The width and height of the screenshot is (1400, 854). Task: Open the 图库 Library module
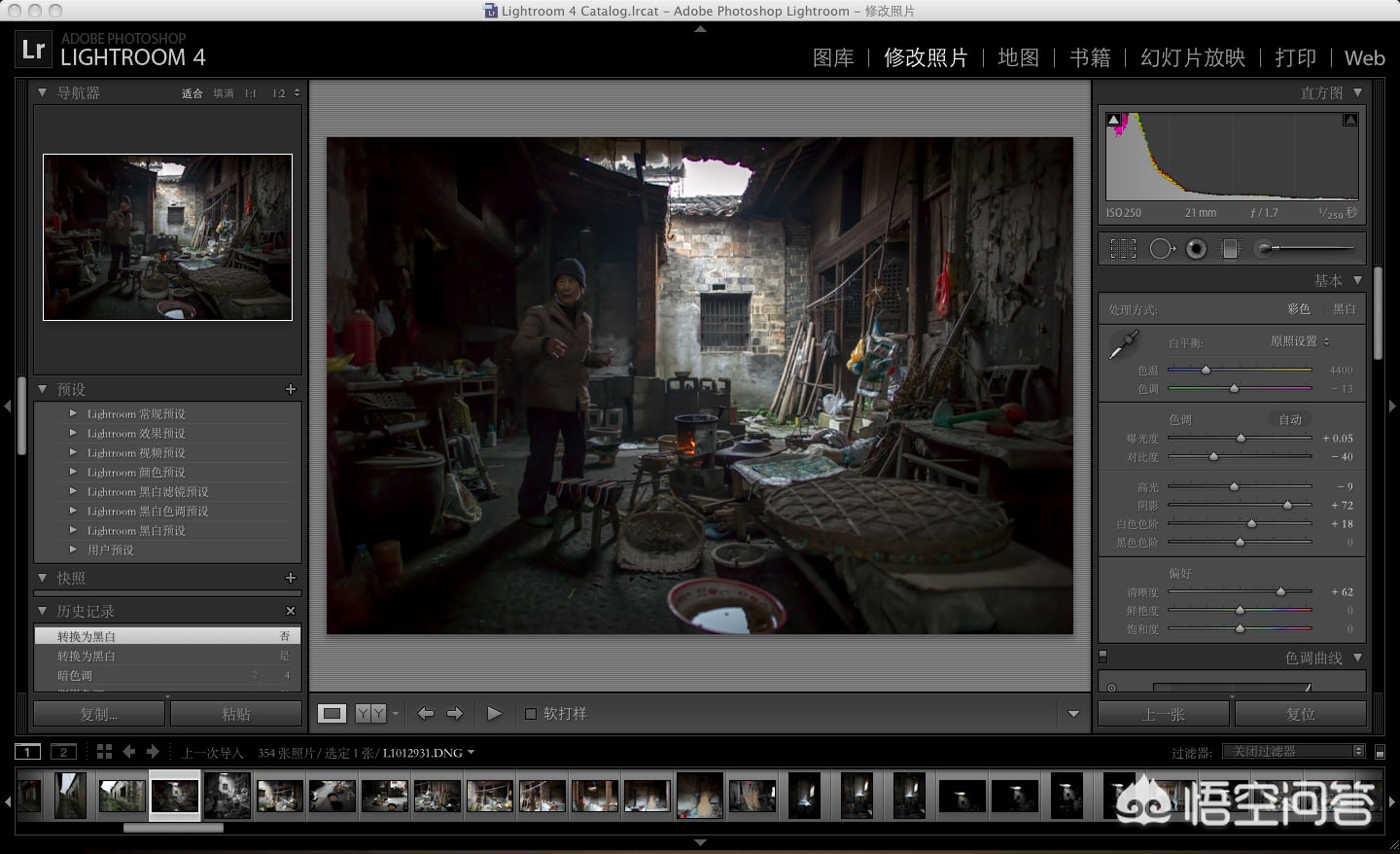coord(833,57)
